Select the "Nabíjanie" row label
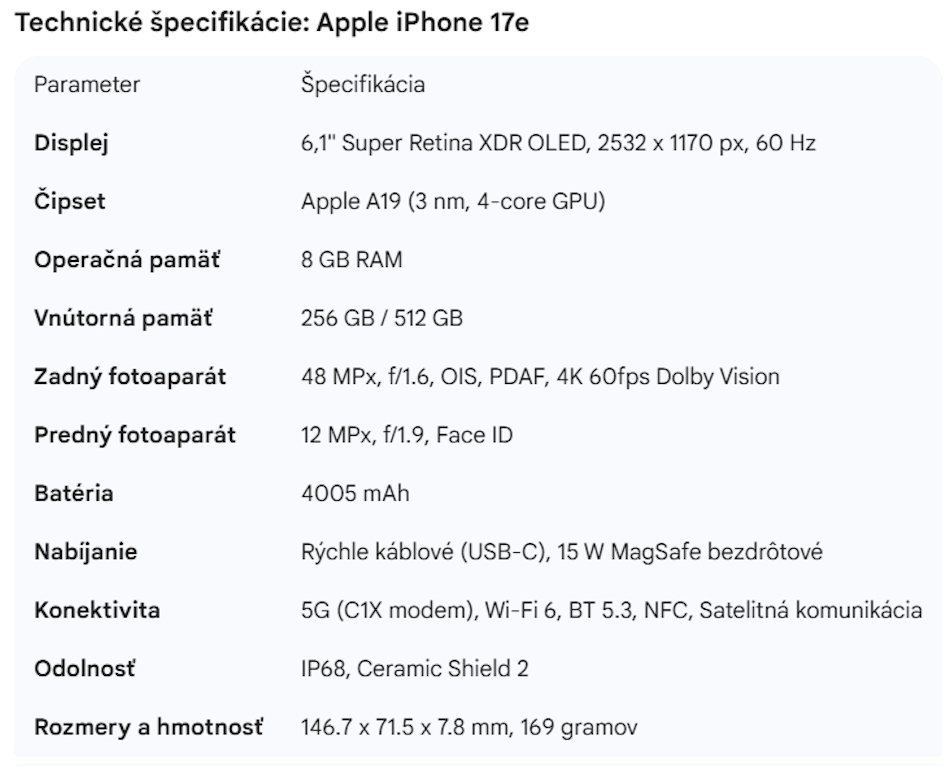The height and width of the screenshot is (766, 950). tap(85, 552)
